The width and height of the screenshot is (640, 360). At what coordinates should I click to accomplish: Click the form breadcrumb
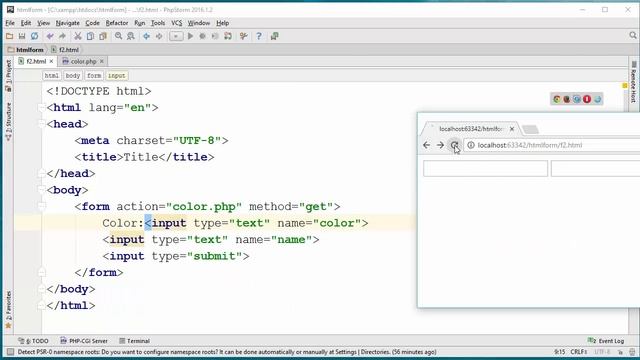tap(94, 76)
